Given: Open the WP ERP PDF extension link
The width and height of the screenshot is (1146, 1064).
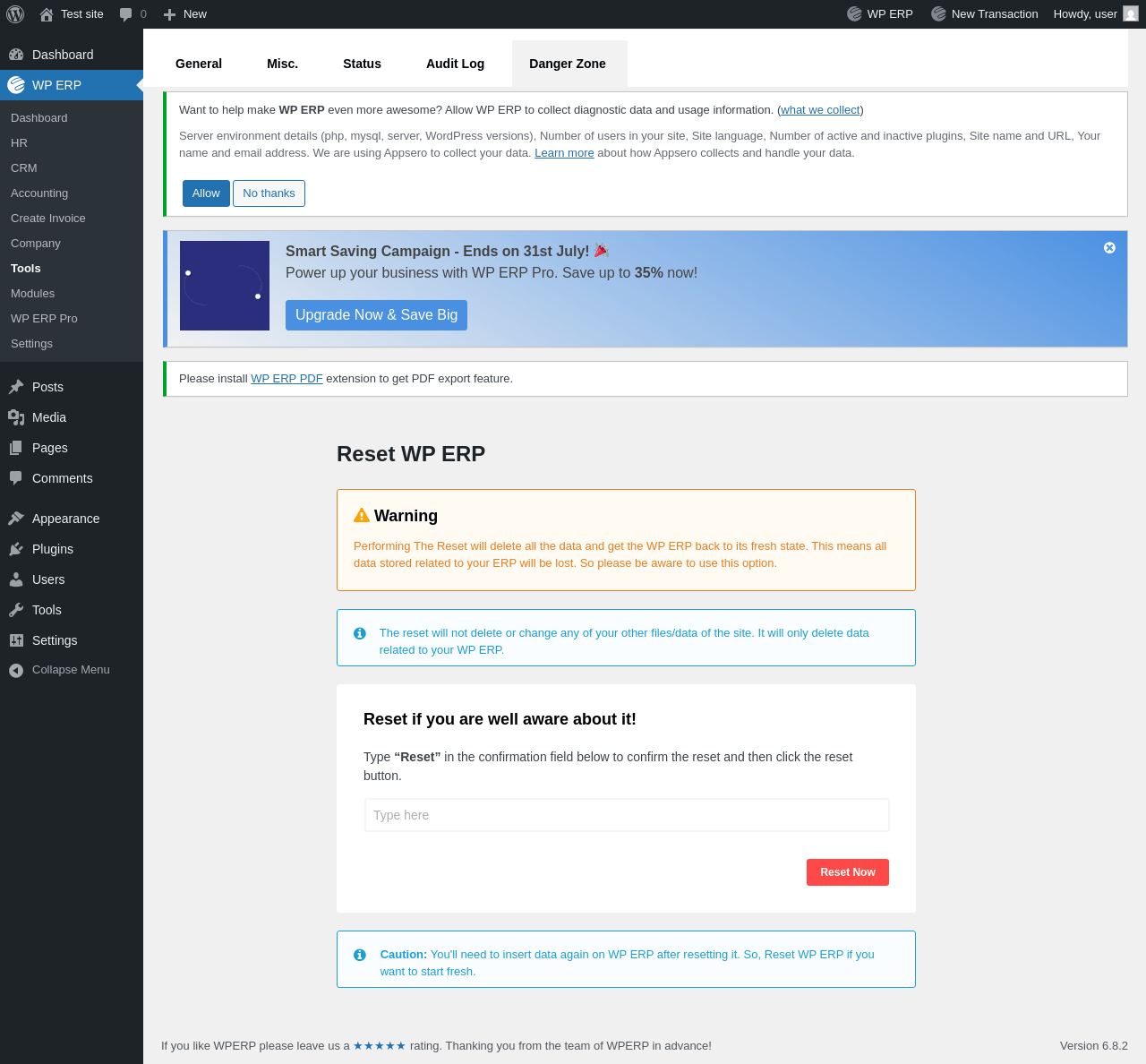Looking at the screenshot, I should (286, 379).
